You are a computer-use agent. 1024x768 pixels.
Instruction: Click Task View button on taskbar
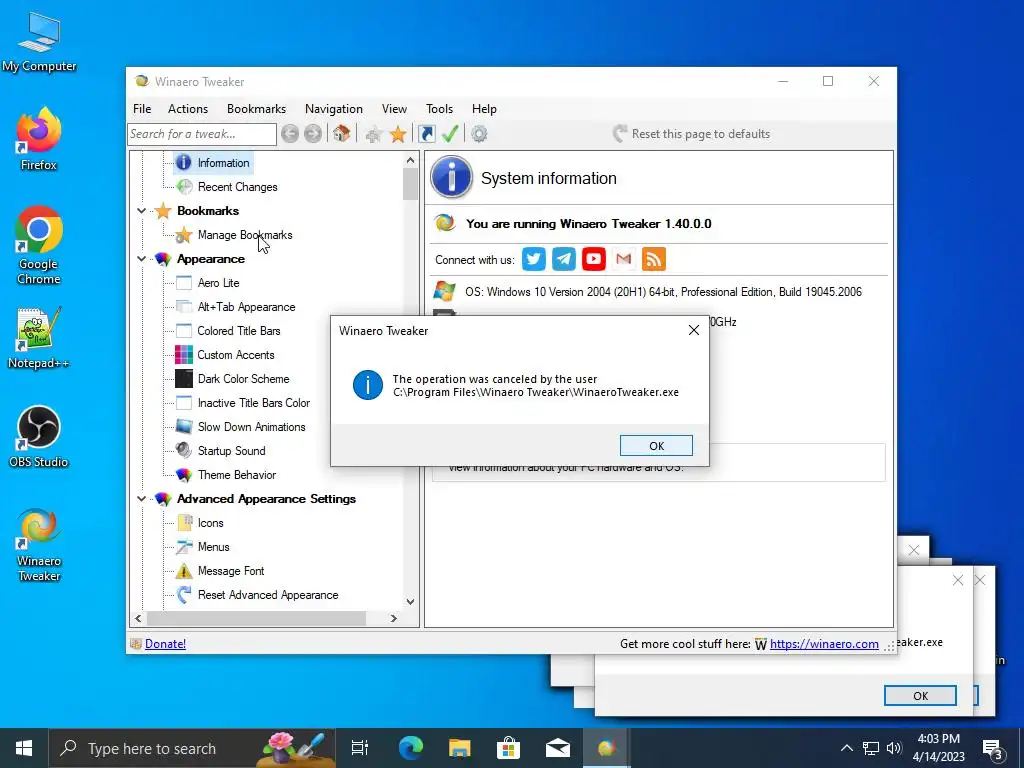[x=360, y=748]
